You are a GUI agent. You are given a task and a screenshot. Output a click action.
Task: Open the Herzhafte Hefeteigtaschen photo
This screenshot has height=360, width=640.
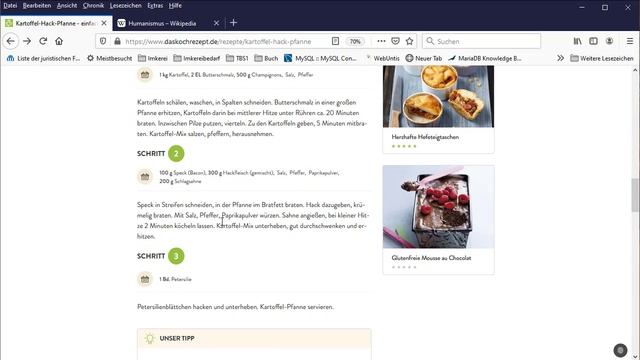click(x=438, y=97)
